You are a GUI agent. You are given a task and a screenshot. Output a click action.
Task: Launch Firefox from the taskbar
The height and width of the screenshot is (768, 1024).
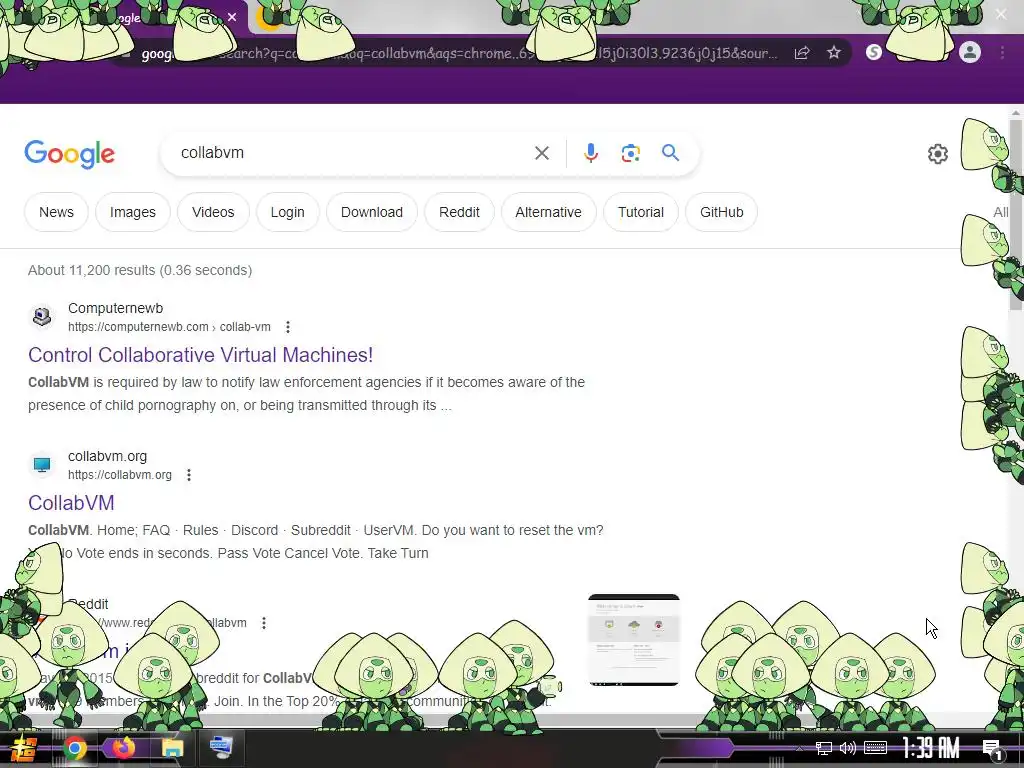click(x=123, y=748)
